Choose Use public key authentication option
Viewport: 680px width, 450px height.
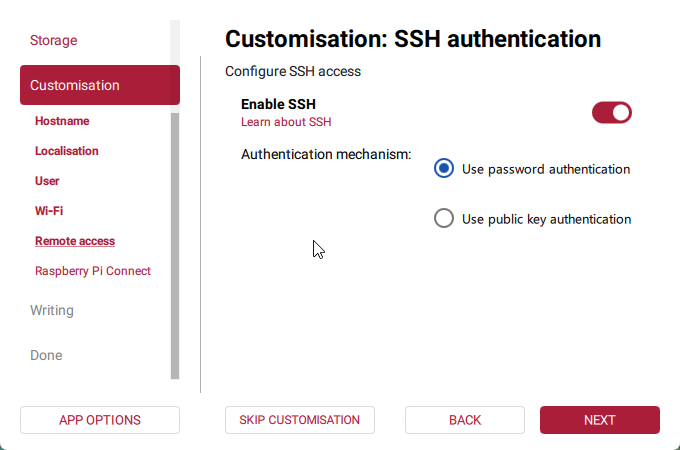click(444, 218)
